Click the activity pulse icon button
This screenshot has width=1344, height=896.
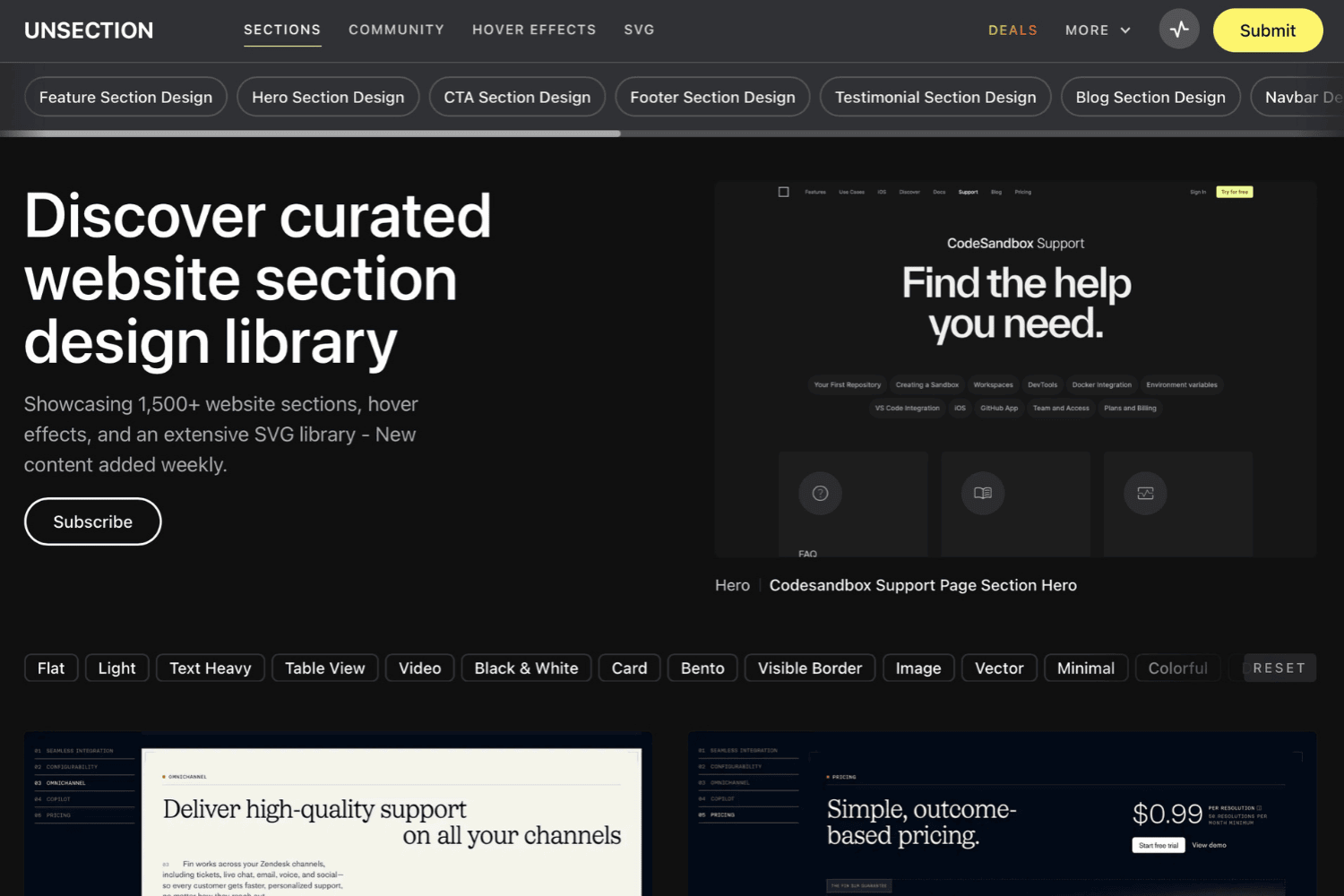click(1178, 30)
